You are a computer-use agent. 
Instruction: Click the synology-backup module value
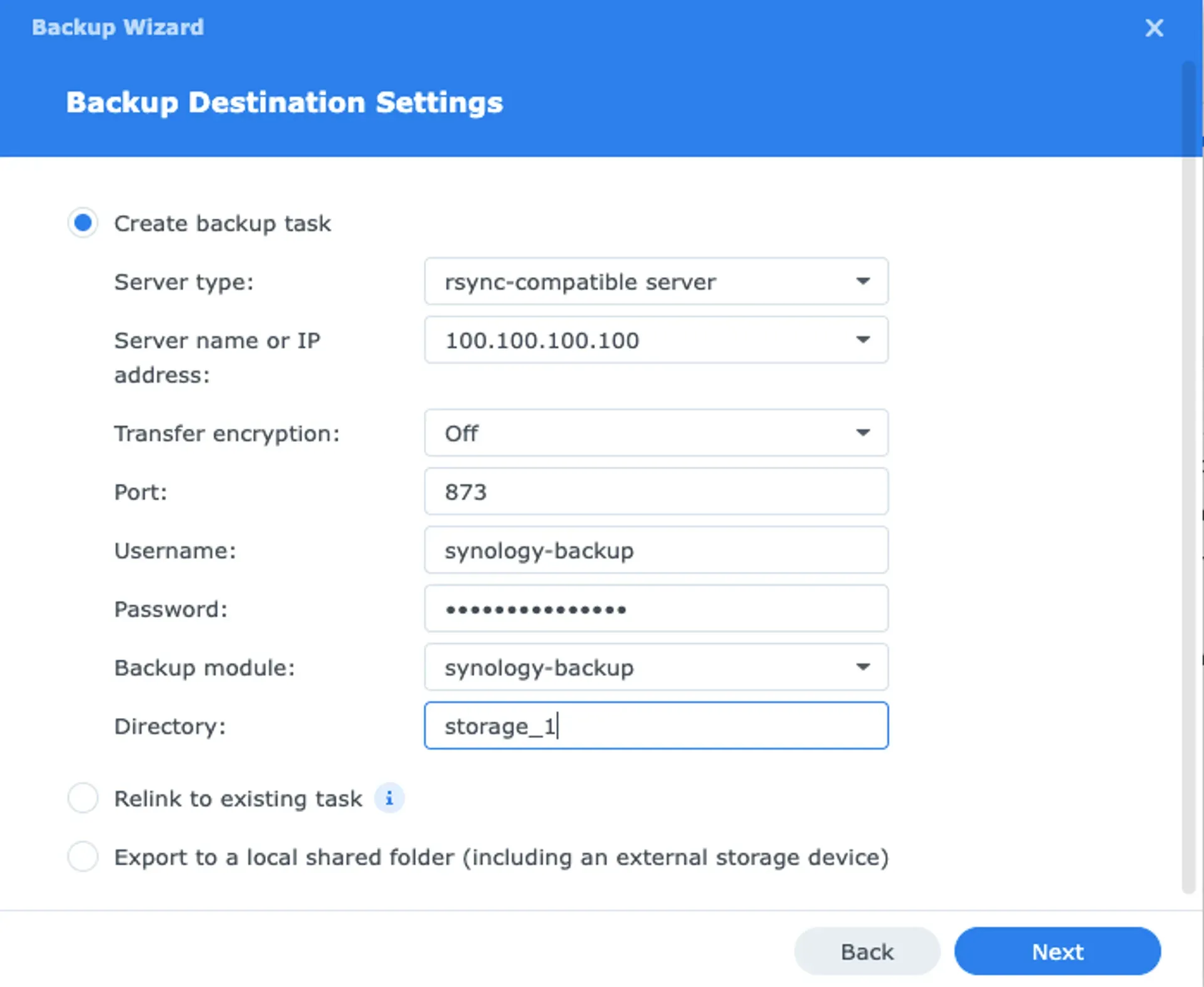click(x=539, y=667)
